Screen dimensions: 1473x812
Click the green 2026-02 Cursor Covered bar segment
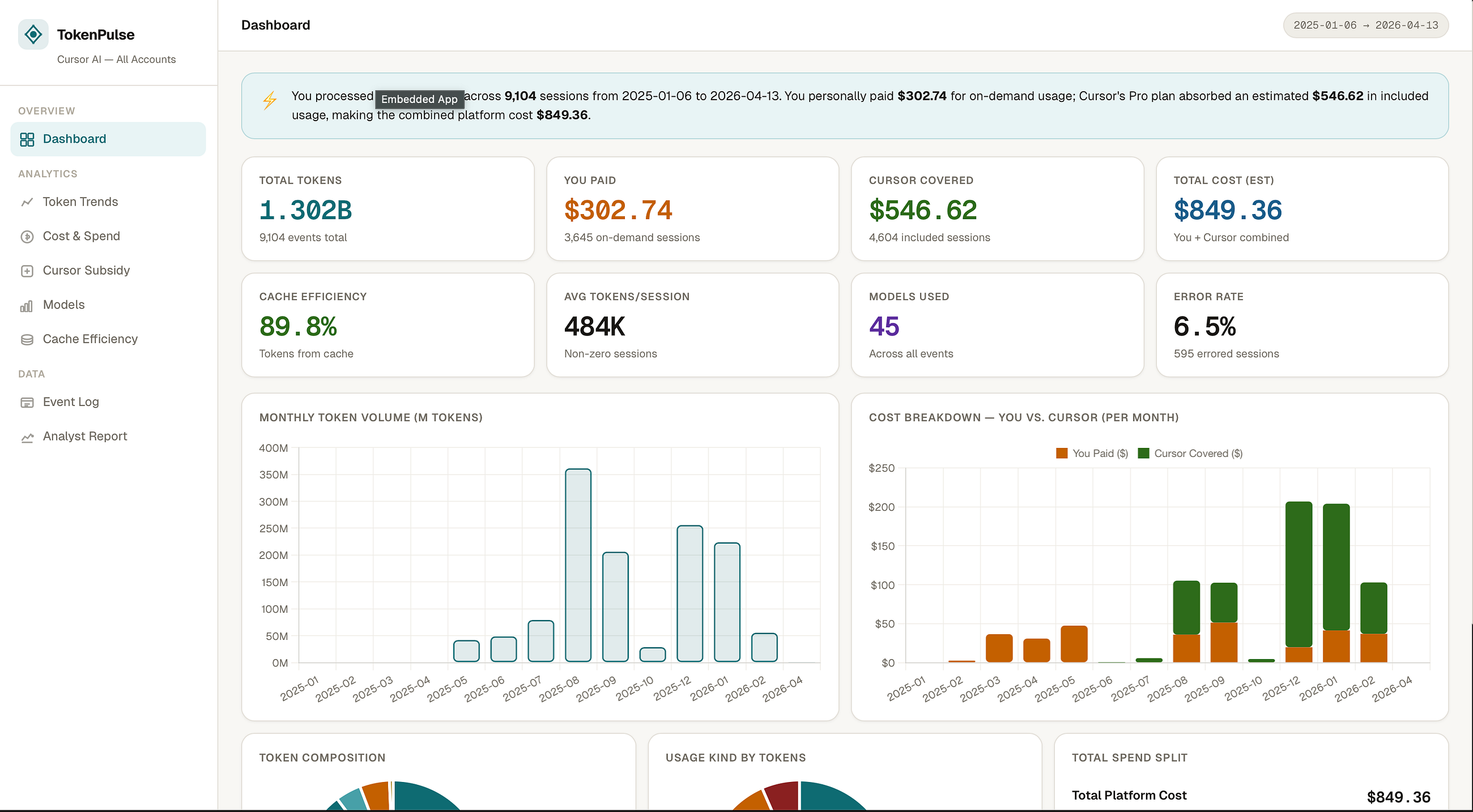pos(1373,608)
